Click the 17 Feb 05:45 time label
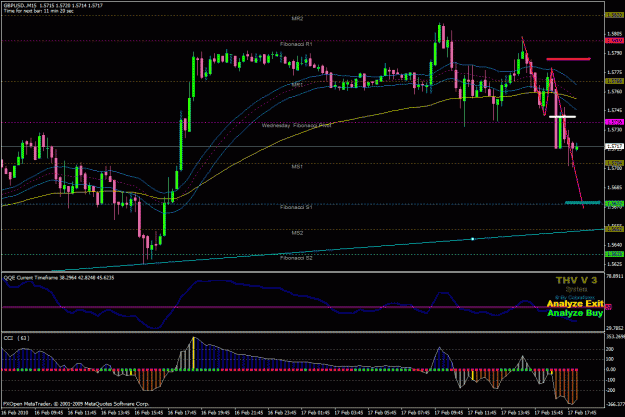The image size is (625, 417). point(382,413)
